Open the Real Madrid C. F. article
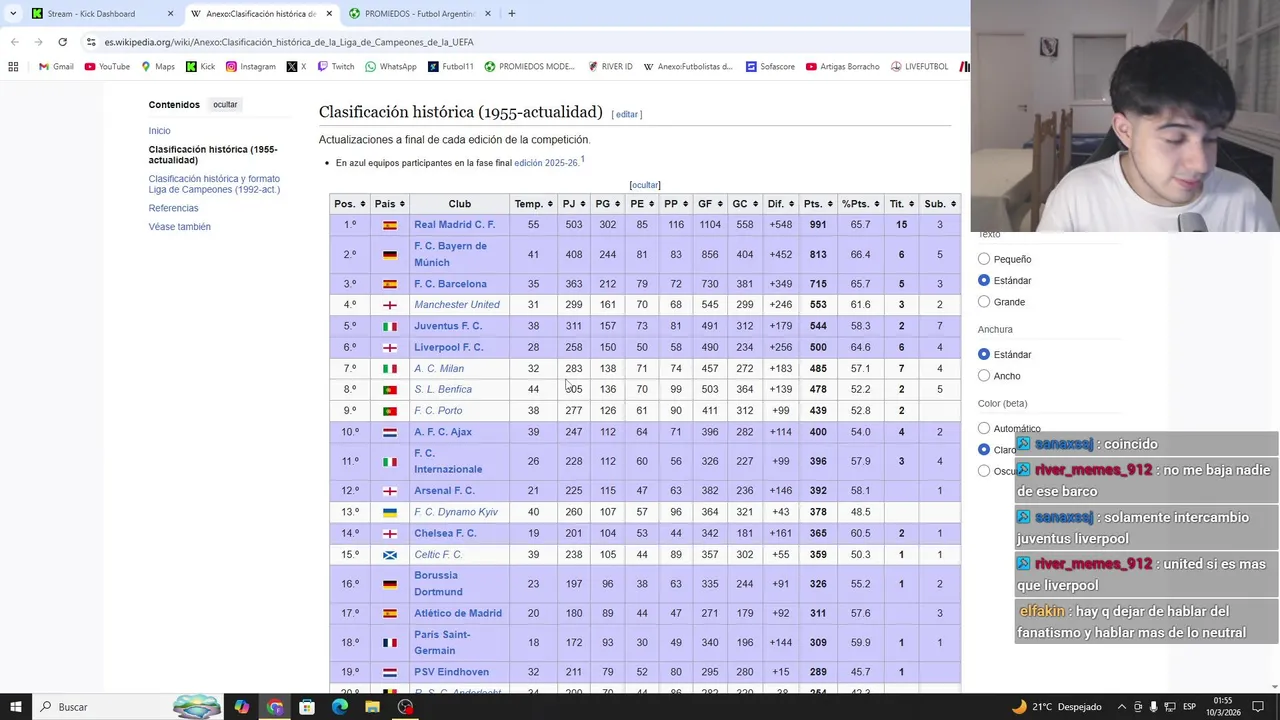The width and height of the screenshot is (1280, 720). click(454, 225)
